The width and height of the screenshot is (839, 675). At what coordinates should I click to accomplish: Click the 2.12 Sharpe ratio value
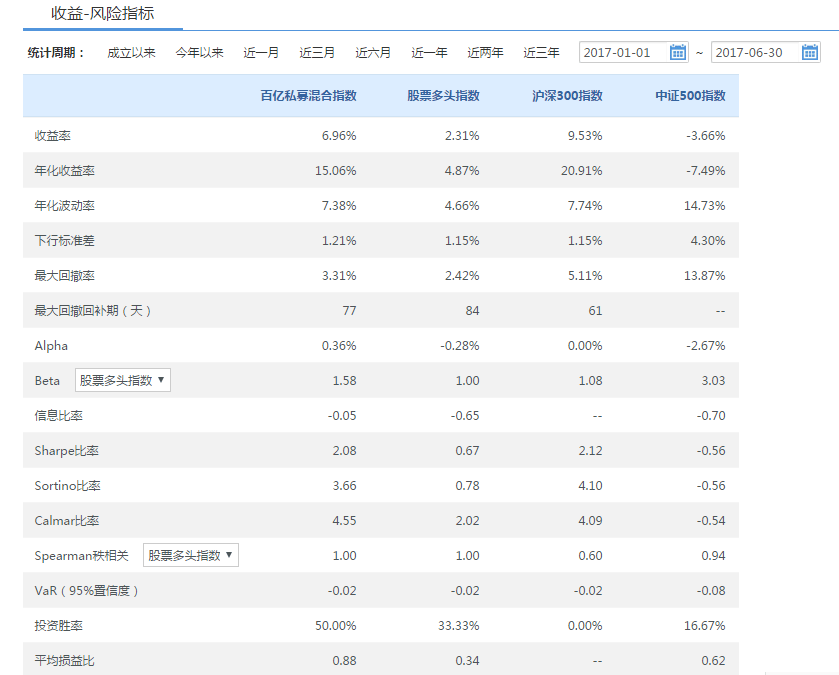[590, 451]
